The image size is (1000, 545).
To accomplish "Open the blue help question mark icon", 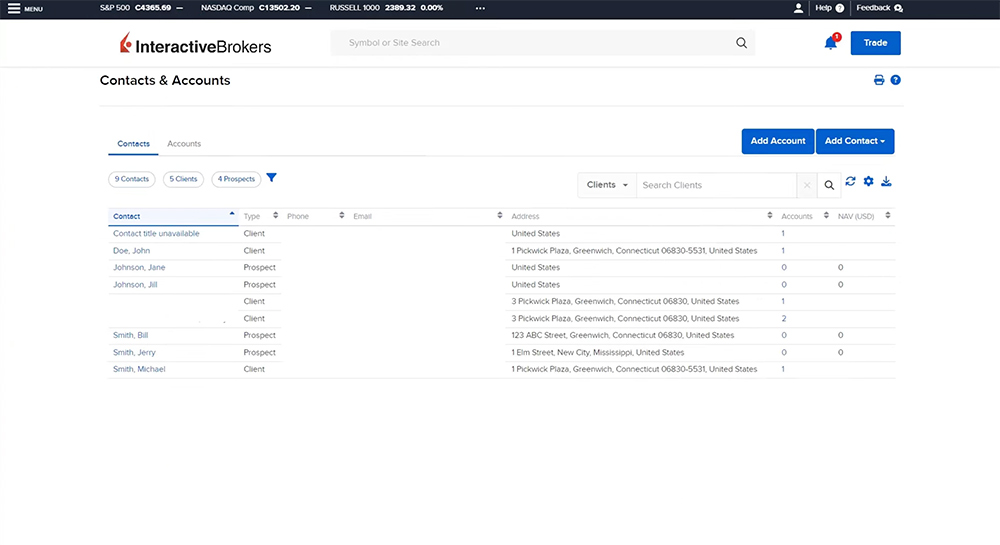I will coord(896,80).
